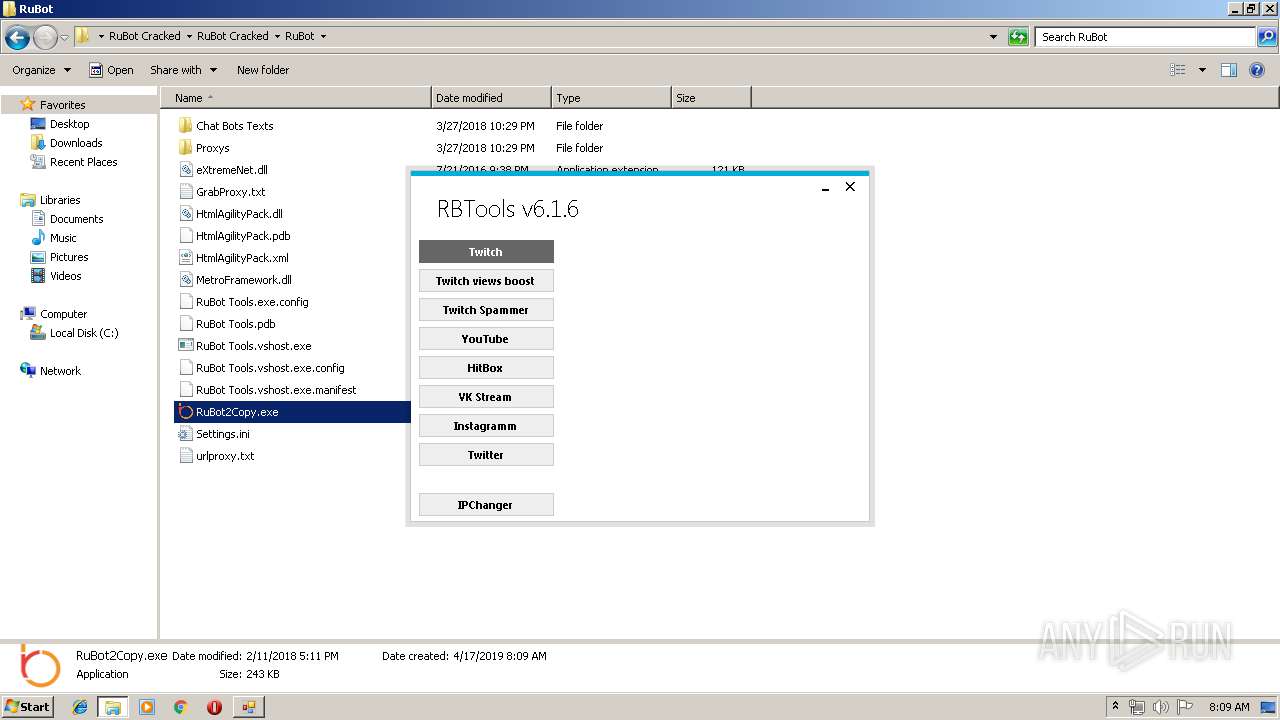Go back in Explorer navigation
Image resolution: width=1280 pixels, height=720 pixels.
(x=17, y=38)
